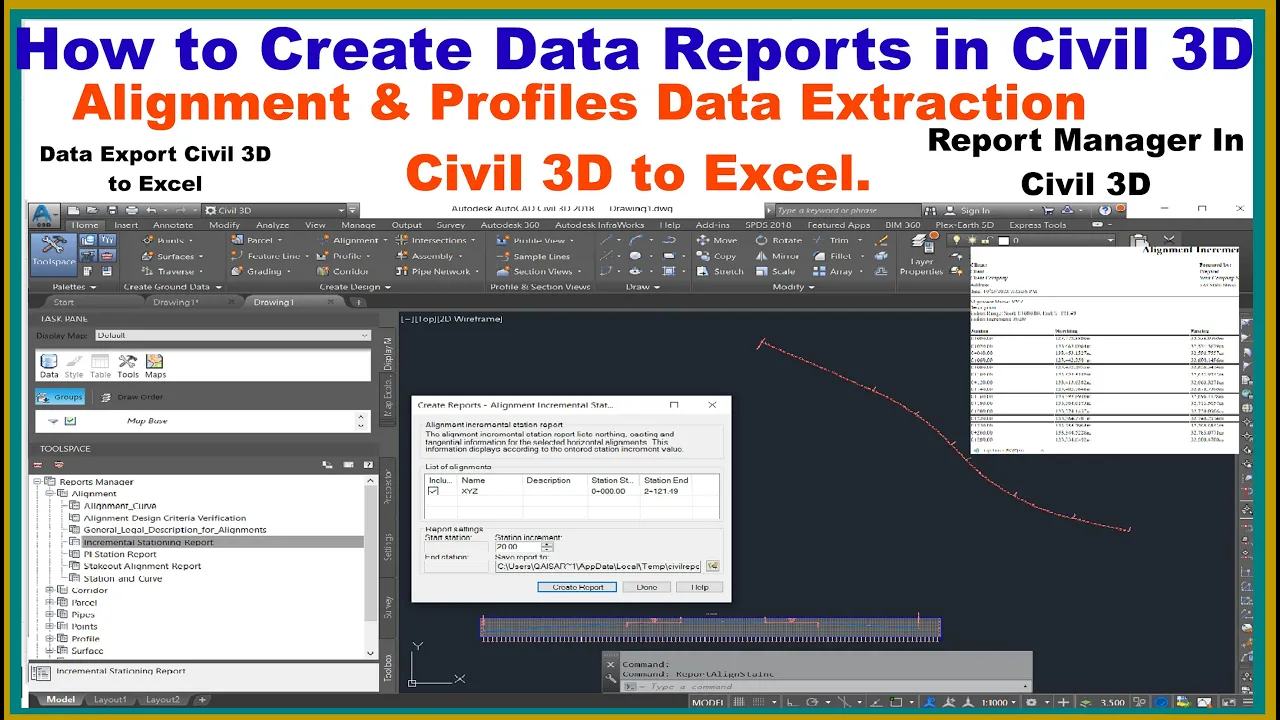1280x720 pixels.
Task: Click the Done button
Action: click(646, 587)
